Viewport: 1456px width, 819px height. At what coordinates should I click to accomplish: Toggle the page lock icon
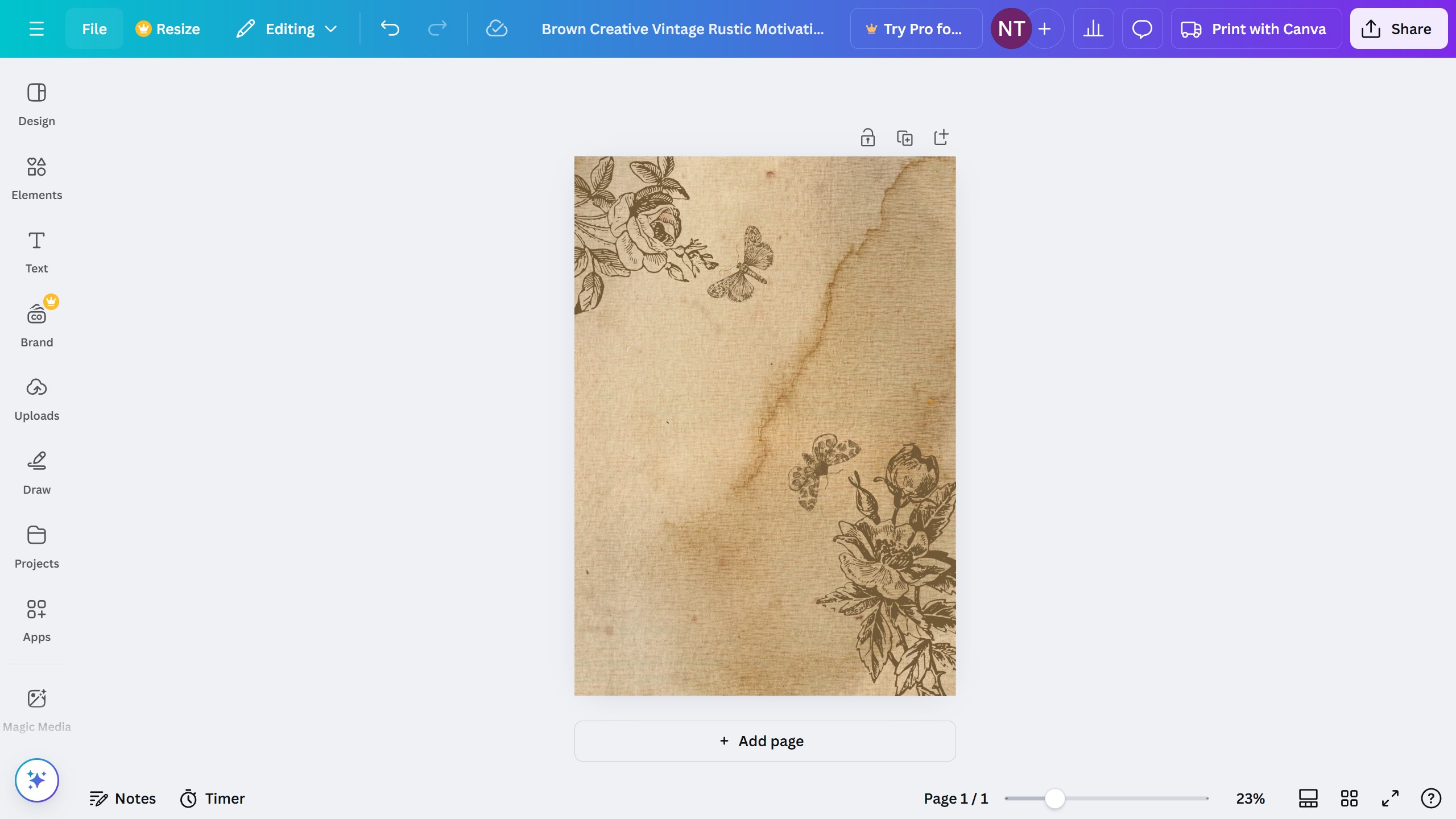click(x=867, y=137)
